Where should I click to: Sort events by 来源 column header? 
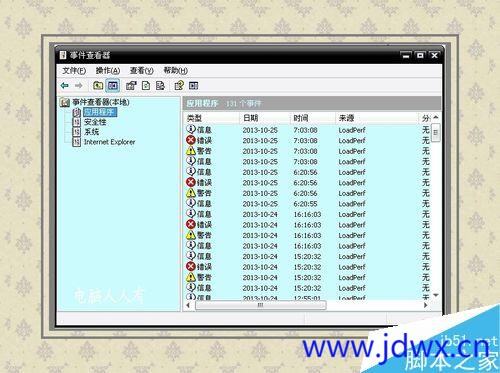[377, 118]
